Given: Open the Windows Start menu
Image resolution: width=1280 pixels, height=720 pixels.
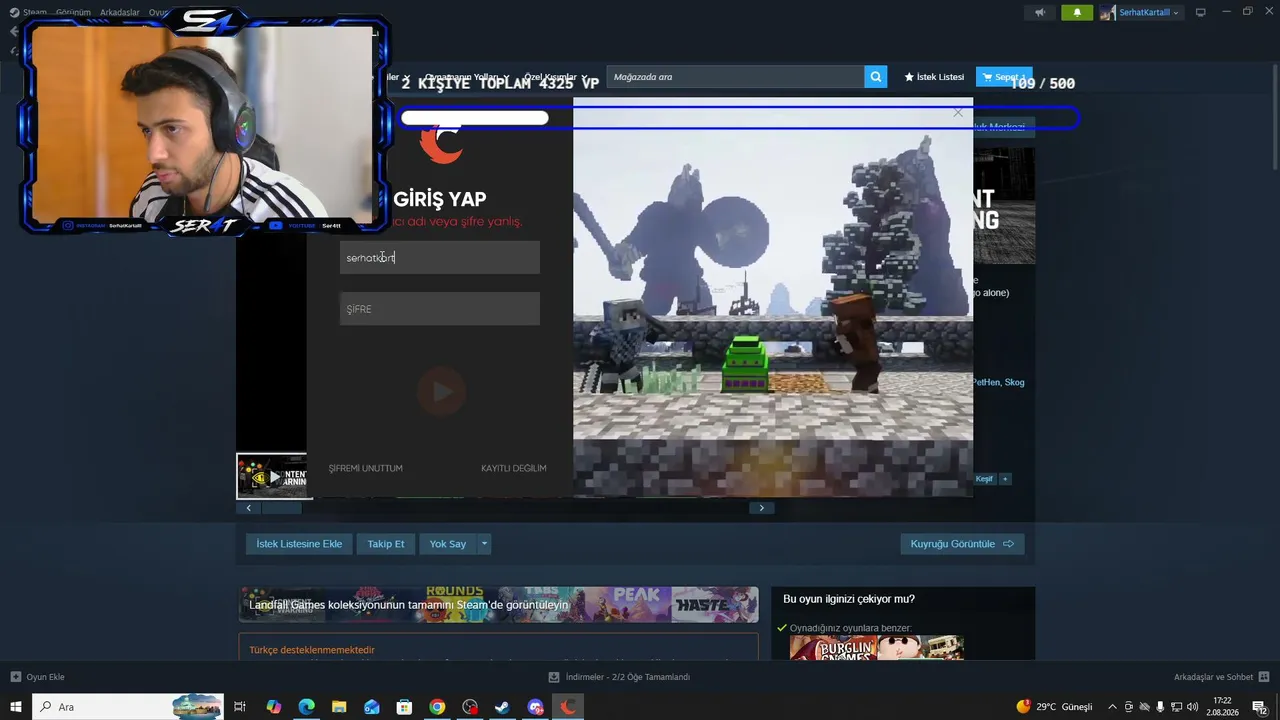Looking at the screenshot, I should tap(16, 707).
